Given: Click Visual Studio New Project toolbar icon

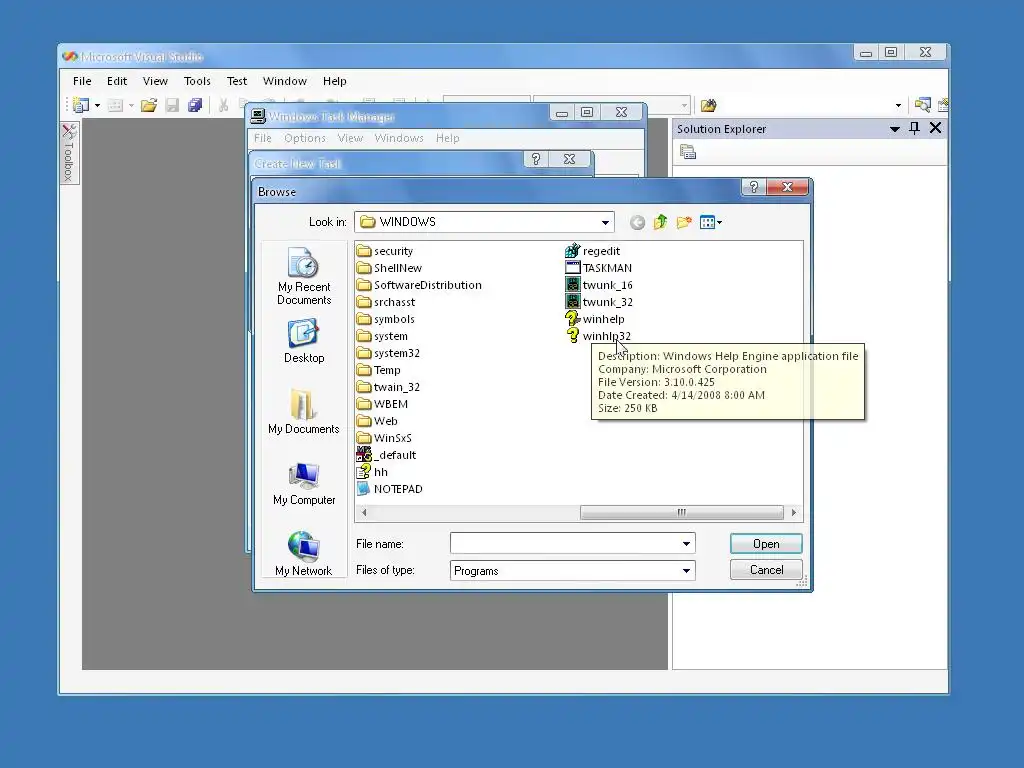Looking at the screenshot, I should coord(81,105).
